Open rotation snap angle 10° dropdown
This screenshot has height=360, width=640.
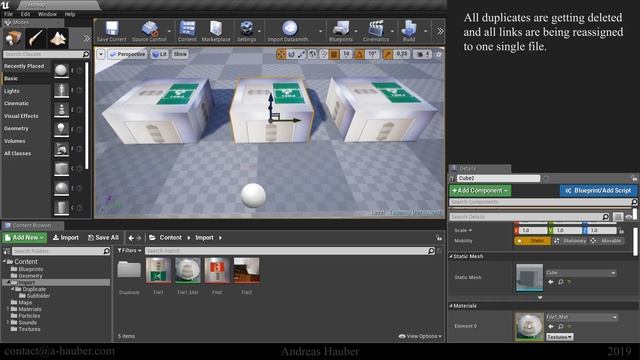(372, 54)
